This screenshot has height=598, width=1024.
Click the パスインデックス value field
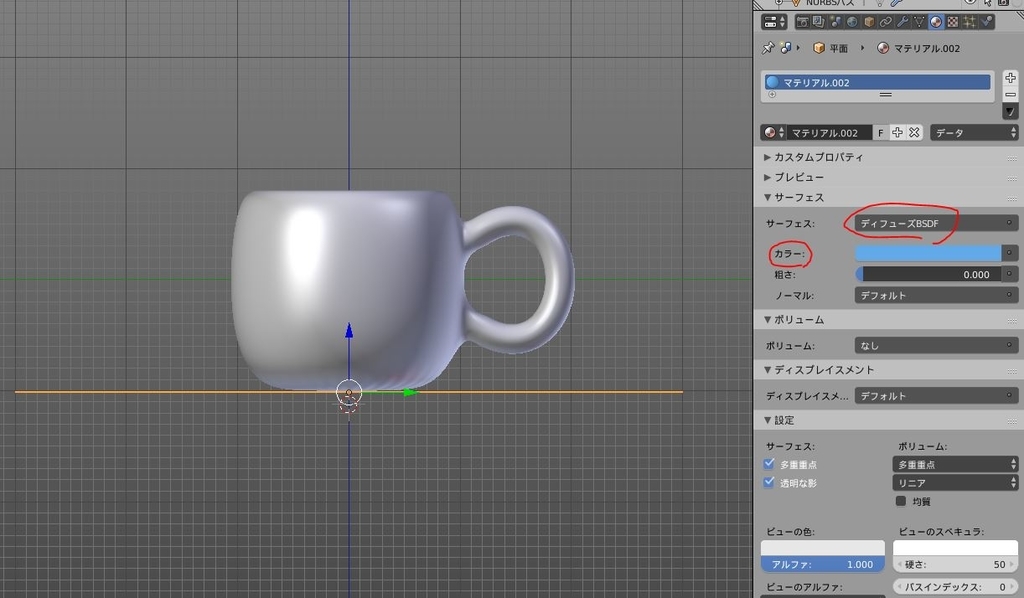point(955,587)
